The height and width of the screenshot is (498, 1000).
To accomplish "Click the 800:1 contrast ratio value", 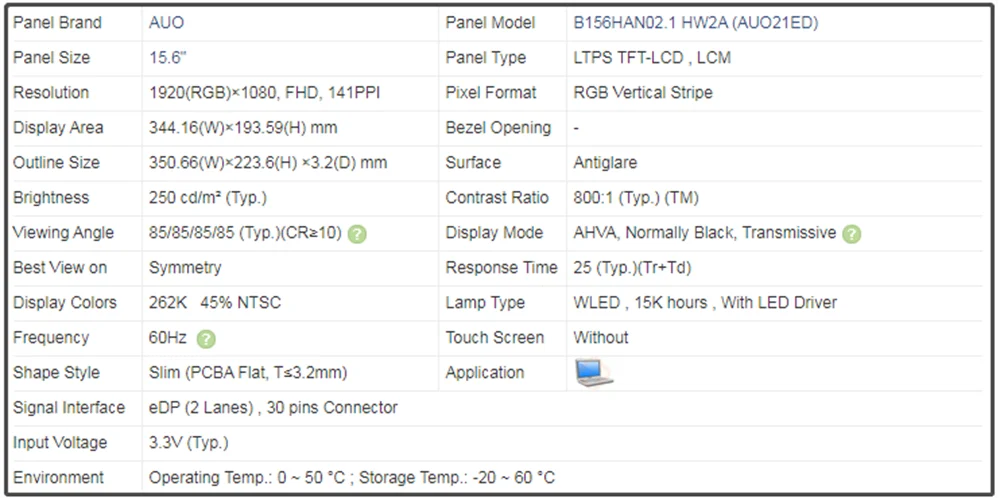I will coord(636,198).
